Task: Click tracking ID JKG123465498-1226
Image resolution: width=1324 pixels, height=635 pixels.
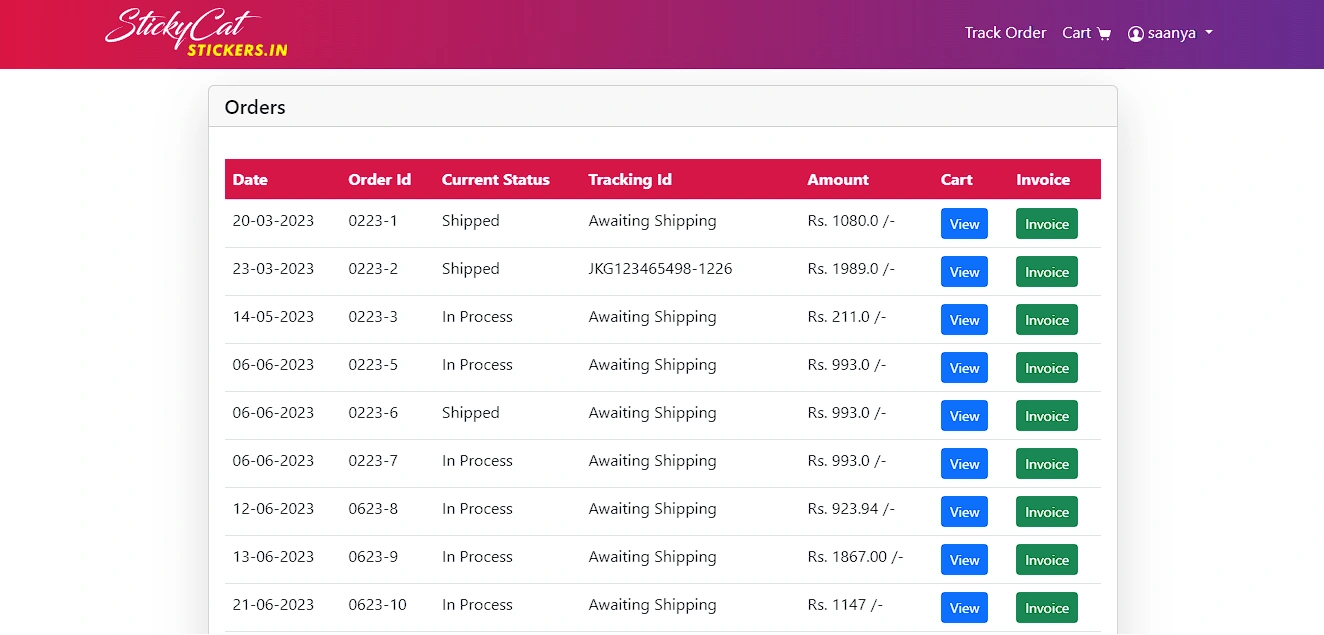Action: (x=660, y=269)
